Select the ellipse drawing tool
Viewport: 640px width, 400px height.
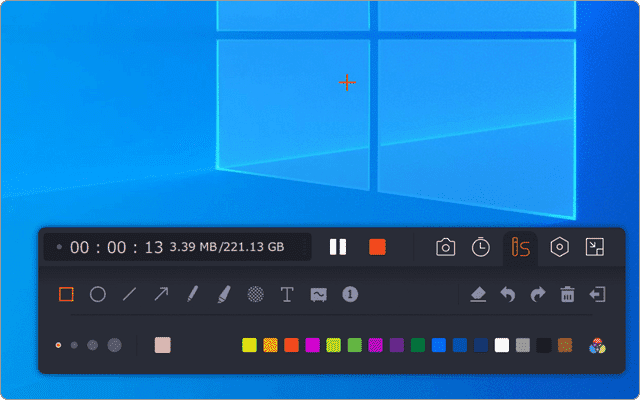pyautogui.click(x=98, y=294)
